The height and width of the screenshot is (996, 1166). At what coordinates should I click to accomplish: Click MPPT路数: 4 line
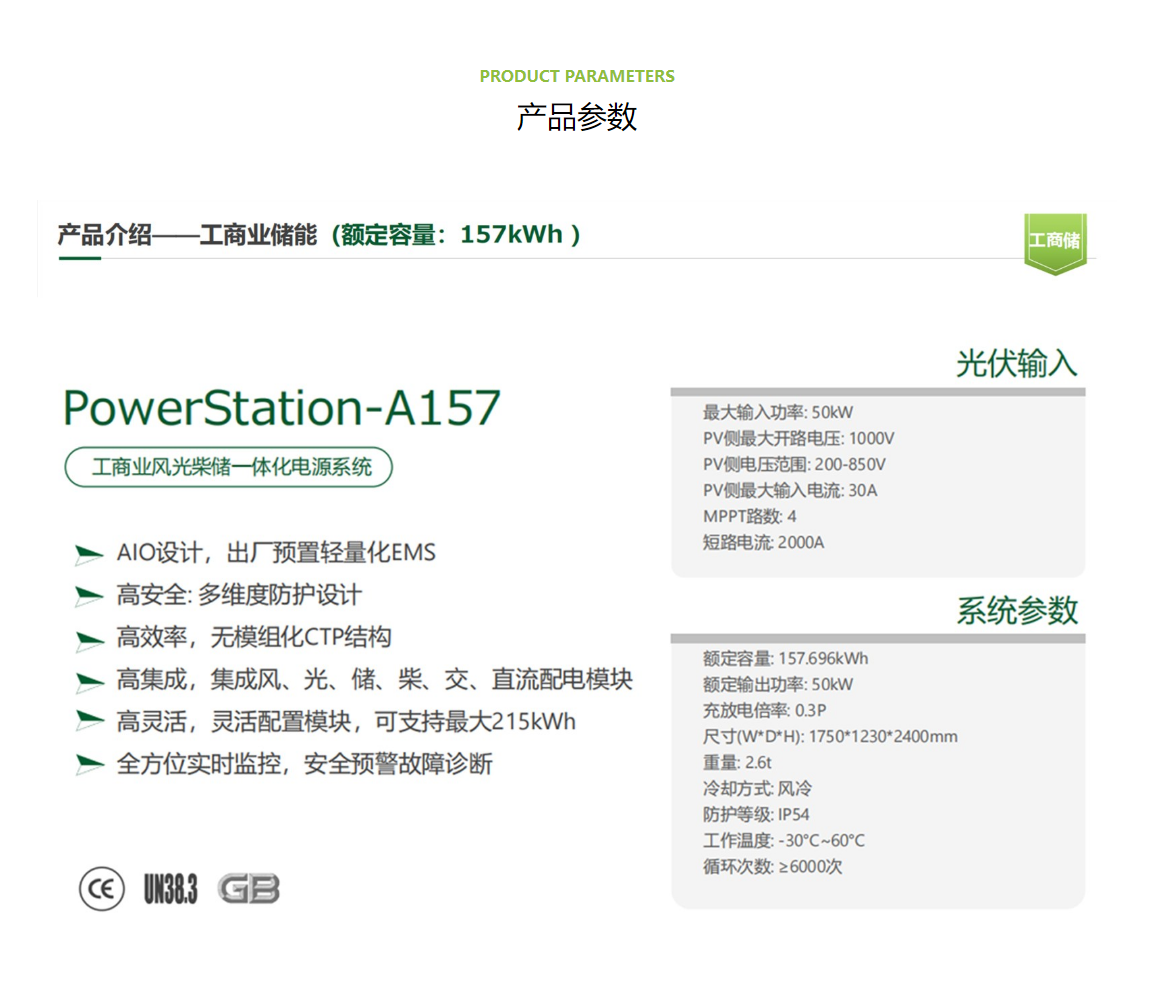coord(750,516)
